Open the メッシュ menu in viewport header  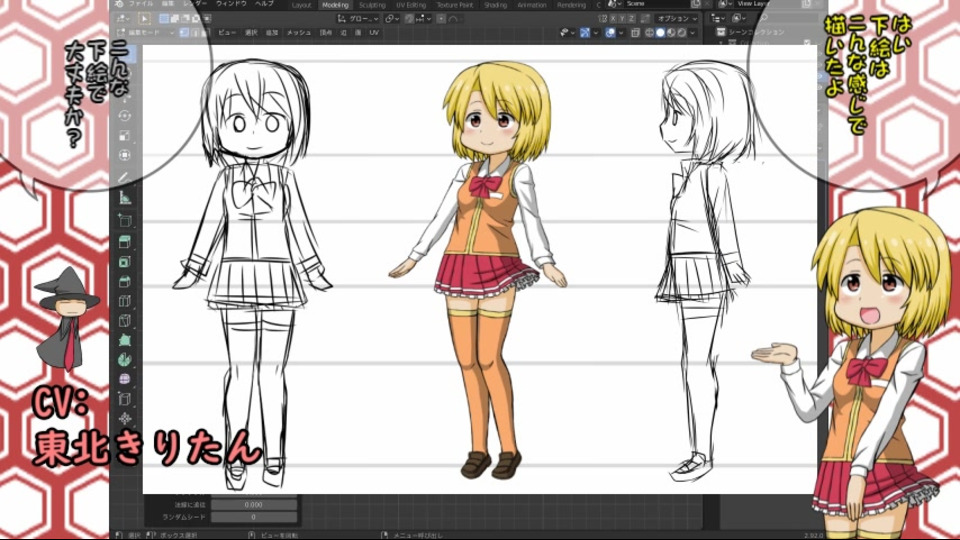pyautogui.click(x=298, y=32)
